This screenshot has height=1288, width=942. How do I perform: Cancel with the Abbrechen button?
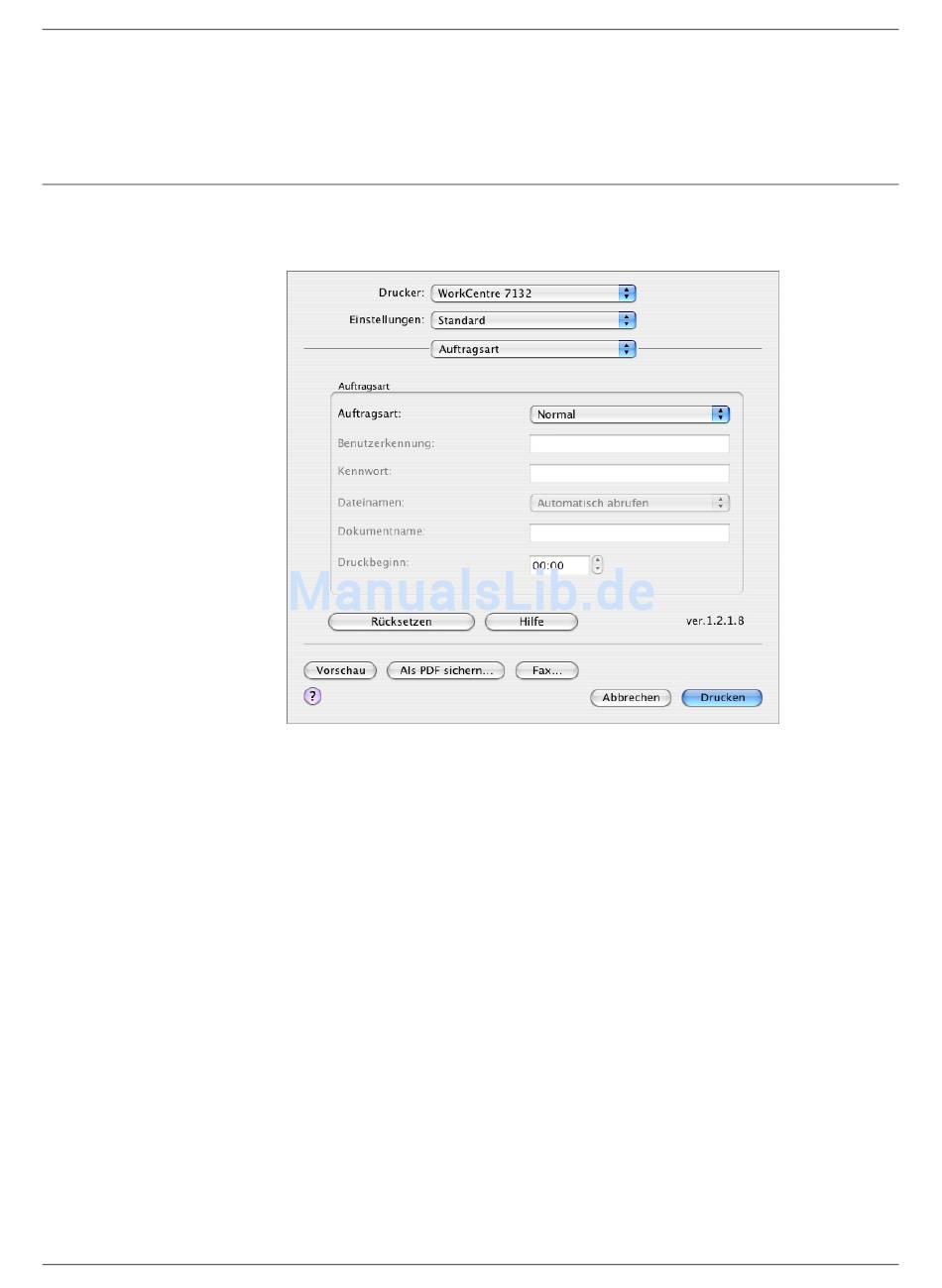(631, 698)
